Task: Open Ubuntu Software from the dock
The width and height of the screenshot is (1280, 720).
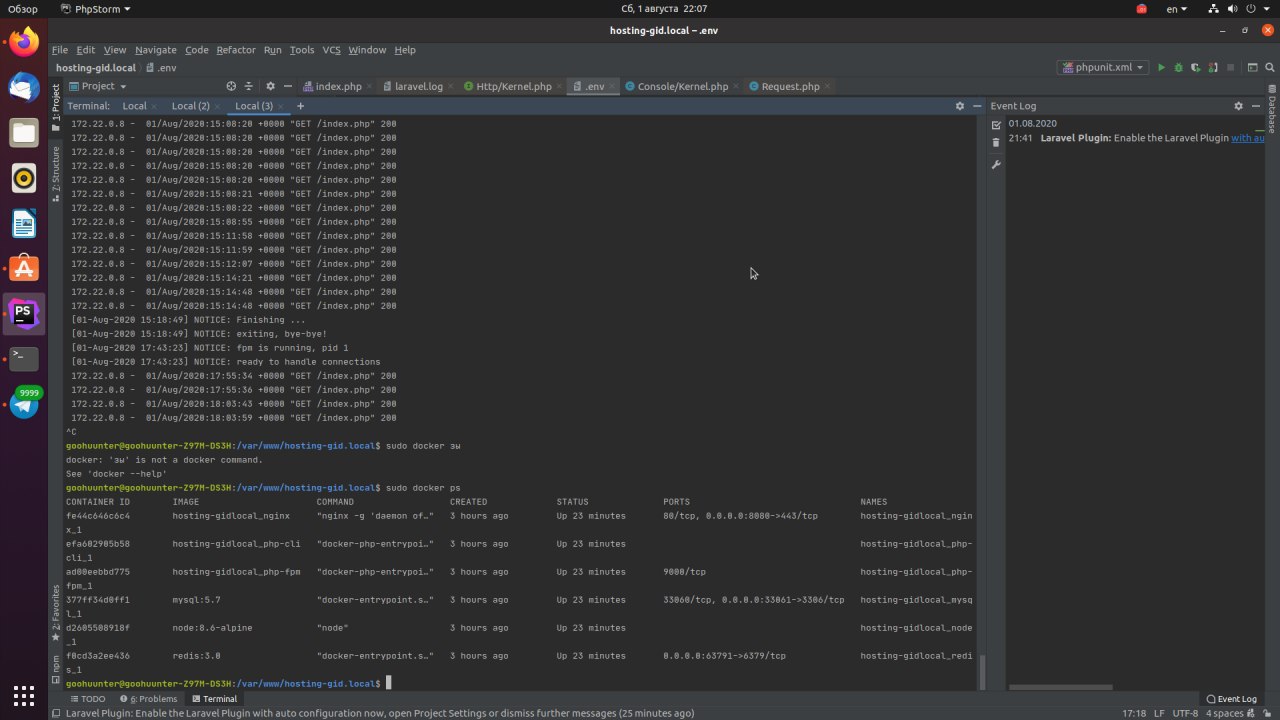Action: point(24,268)
